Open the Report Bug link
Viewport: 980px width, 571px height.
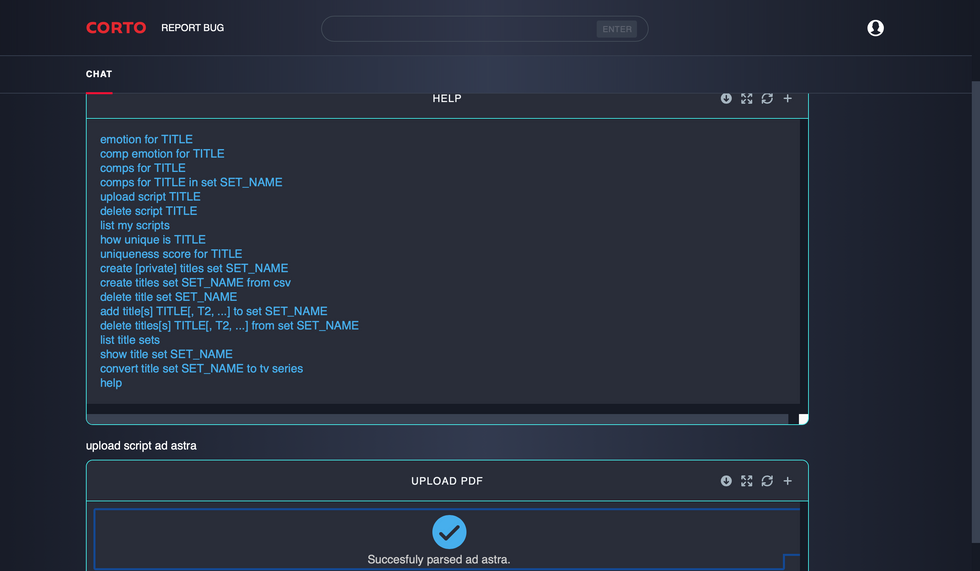click(x=192, y=28)
